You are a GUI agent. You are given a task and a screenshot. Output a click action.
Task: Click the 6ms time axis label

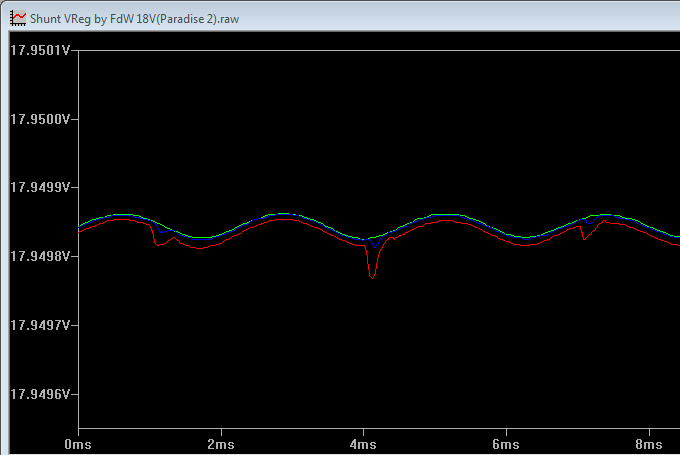[x=506, y=445]
